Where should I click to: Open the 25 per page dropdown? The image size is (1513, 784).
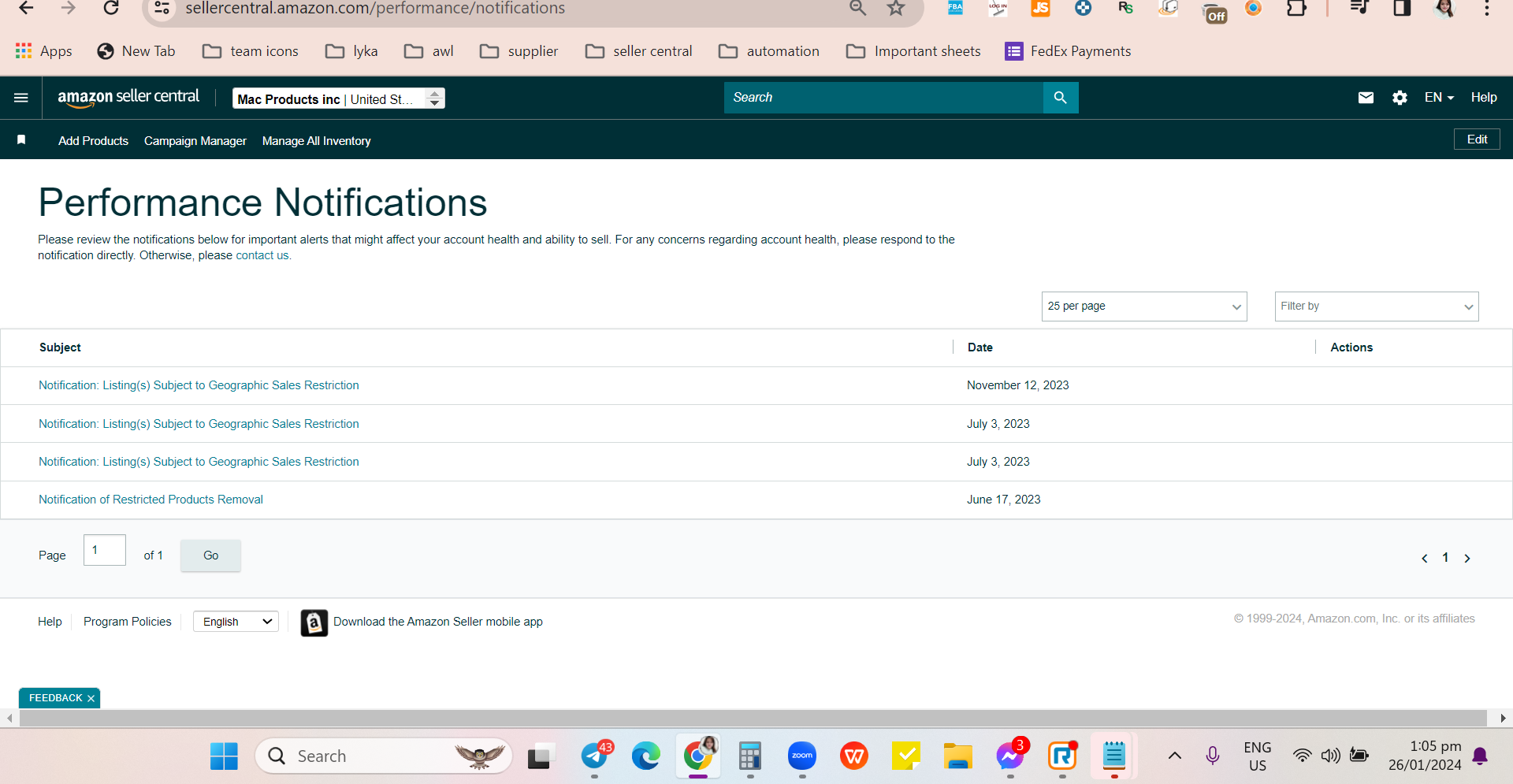pos(1144,307)
